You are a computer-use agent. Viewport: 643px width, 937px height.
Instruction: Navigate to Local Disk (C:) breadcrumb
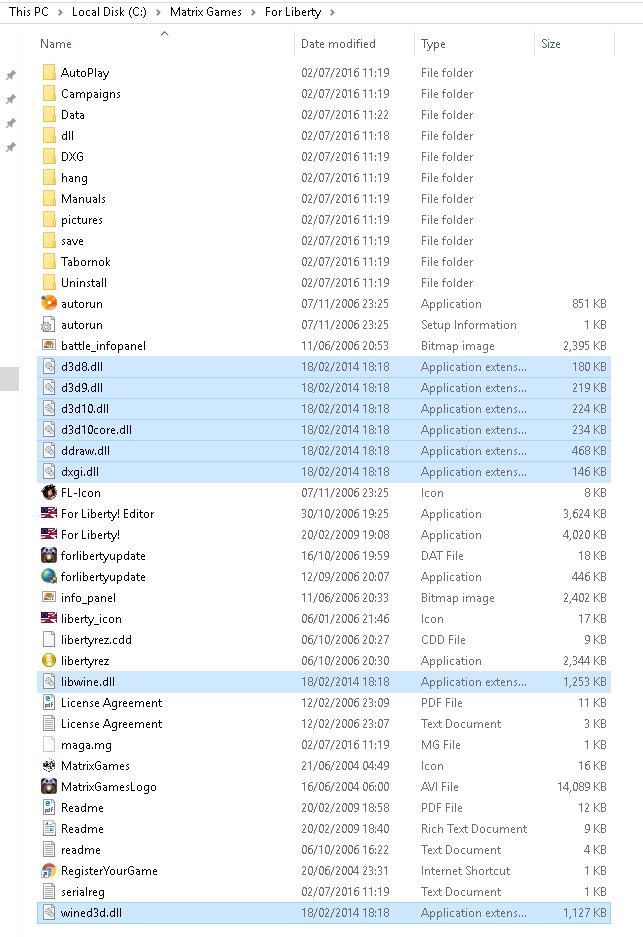click(109, 12)
